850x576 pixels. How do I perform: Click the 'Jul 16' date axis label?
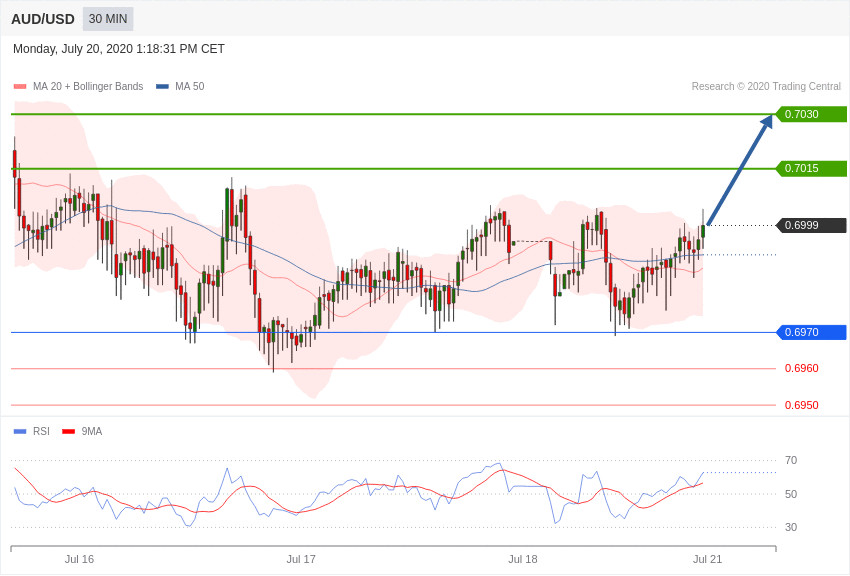(79, 559)
